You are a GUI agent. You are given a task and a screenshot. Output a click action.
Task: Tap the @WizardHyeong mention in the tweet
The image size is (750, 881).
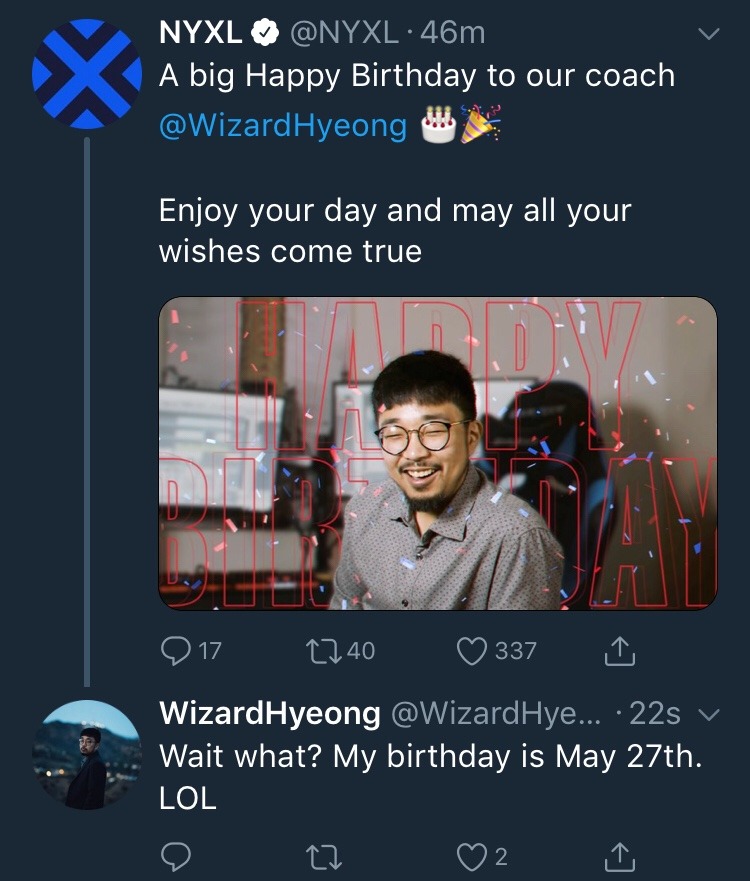pyautogui.click(x=283, y=126)
